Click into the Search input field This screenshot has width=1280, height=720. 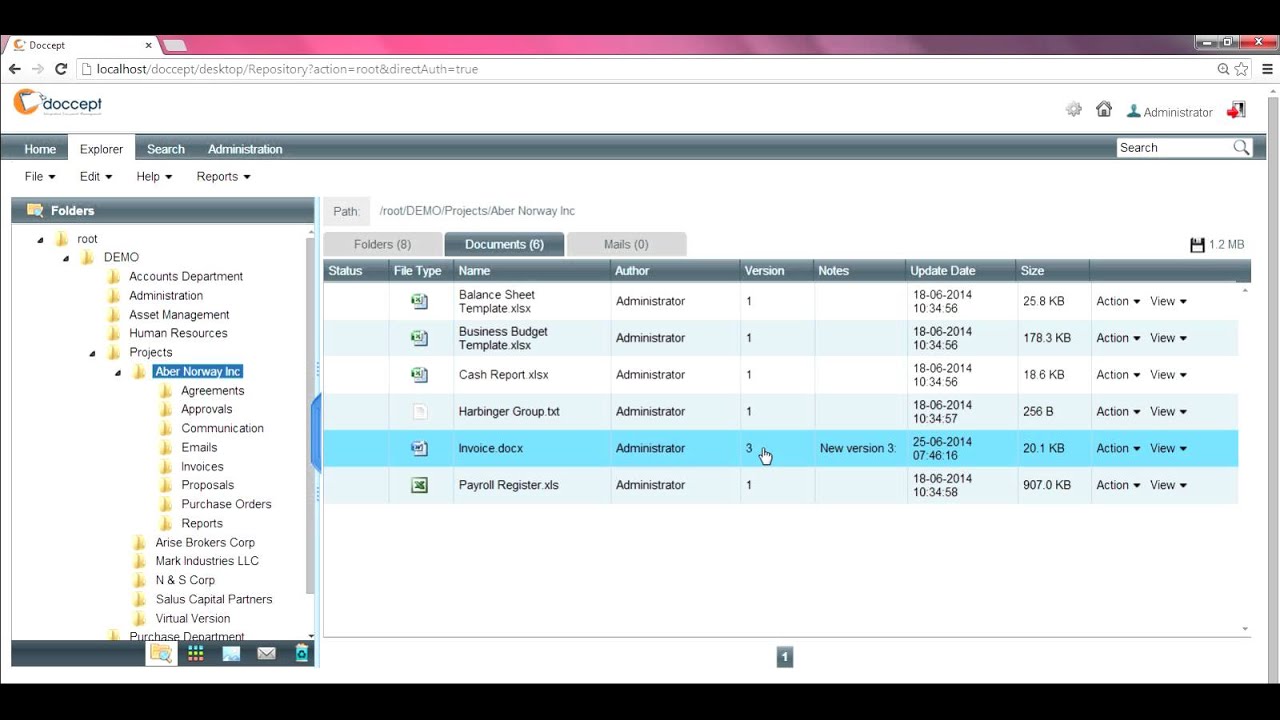pos(1174,147)
